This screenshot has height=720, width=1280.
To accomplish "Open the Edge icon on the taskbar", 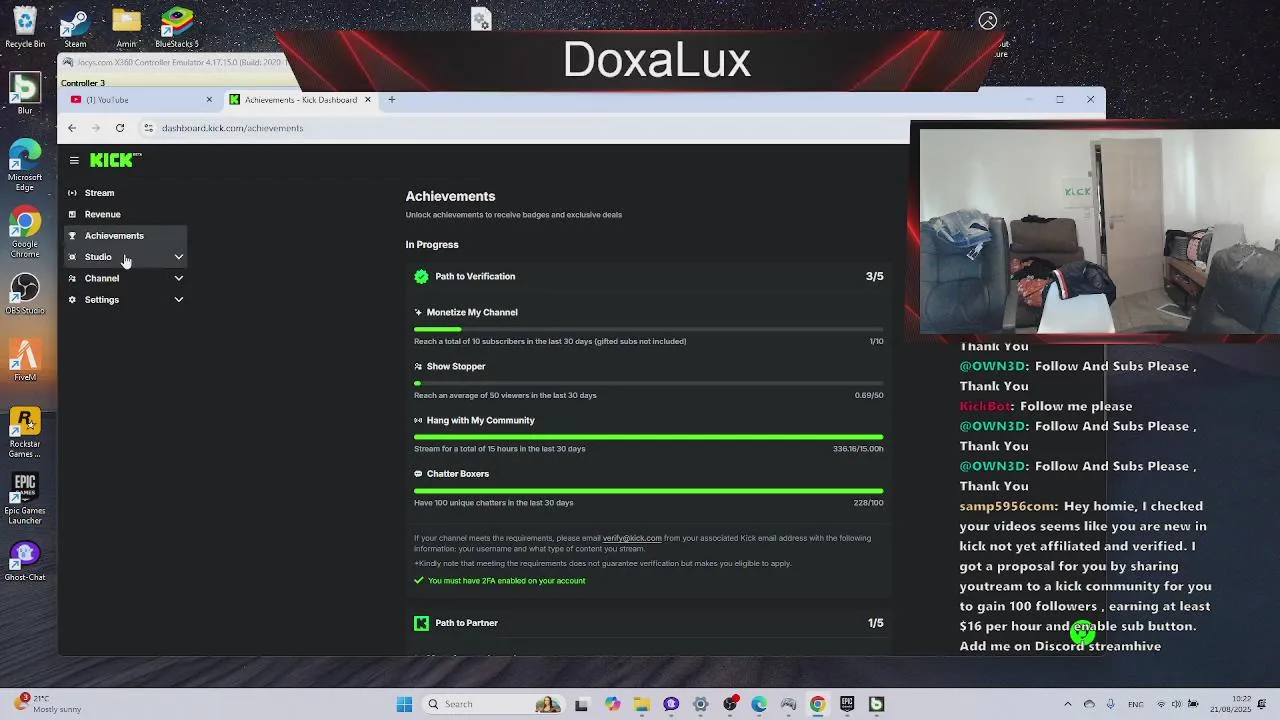I will pyautogui.click(x=759, y=704).
